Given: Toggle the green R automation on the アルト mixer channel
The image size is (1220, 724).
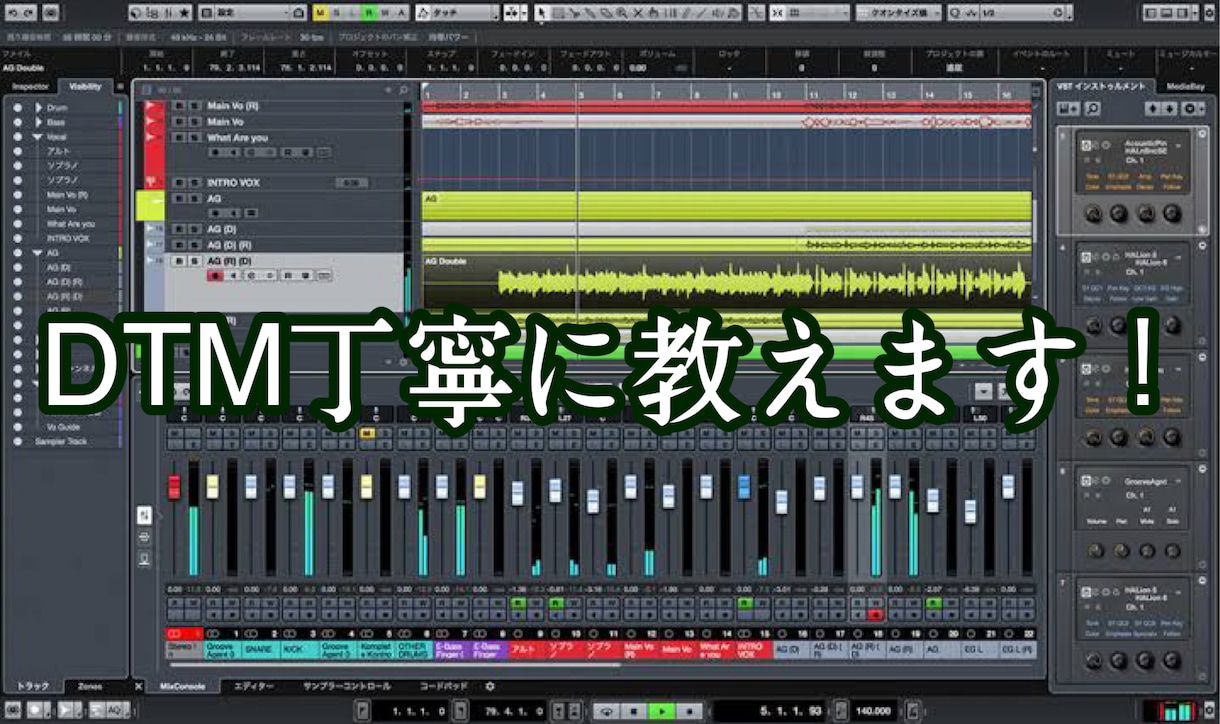Looking at the screenshot, I should pos(519,603).
